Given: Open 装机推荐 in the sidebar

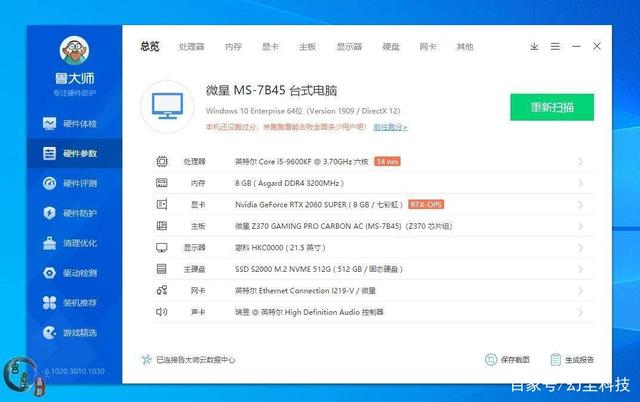Looking at the screenshot, I should pos(69,303).
